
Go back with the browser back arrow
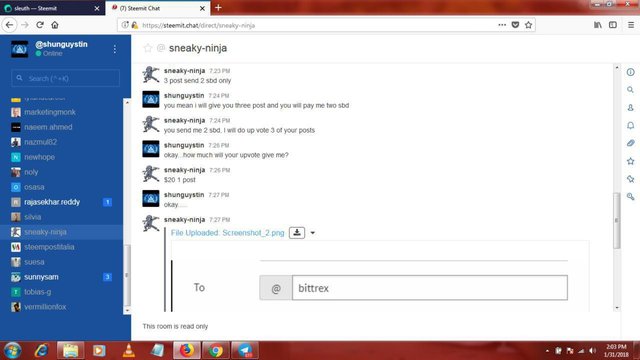pyautogui.click(x=9, y=25)
